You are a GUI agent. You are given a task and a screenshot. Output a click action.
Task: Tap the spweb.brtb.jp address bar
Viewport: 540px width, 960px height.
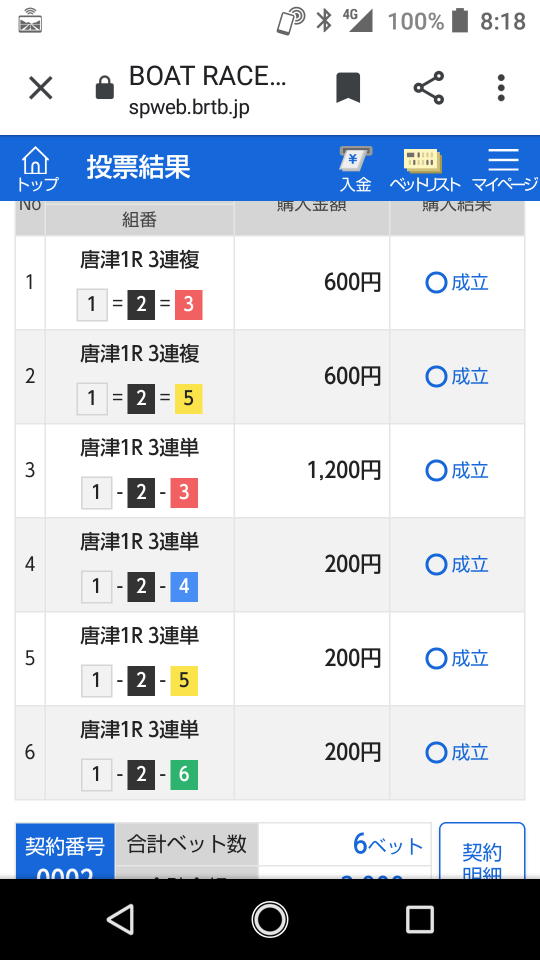pyautogui.click(x=189, y=108)
